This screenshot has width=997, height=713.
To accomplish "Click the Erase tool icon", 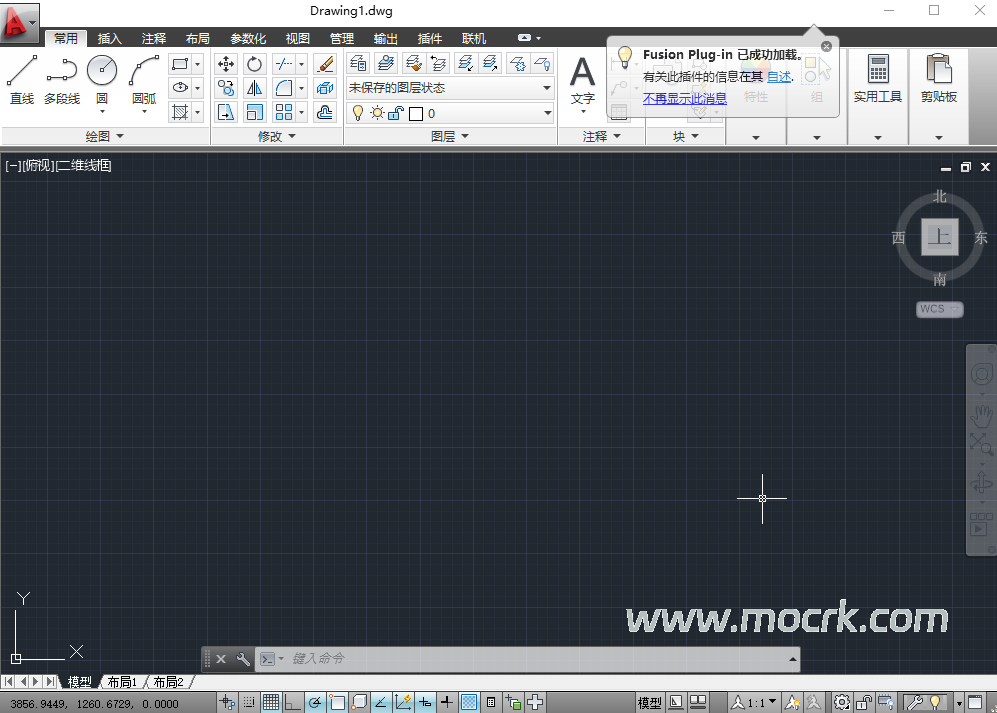I will pyautogui.click(x=325, y=64).
